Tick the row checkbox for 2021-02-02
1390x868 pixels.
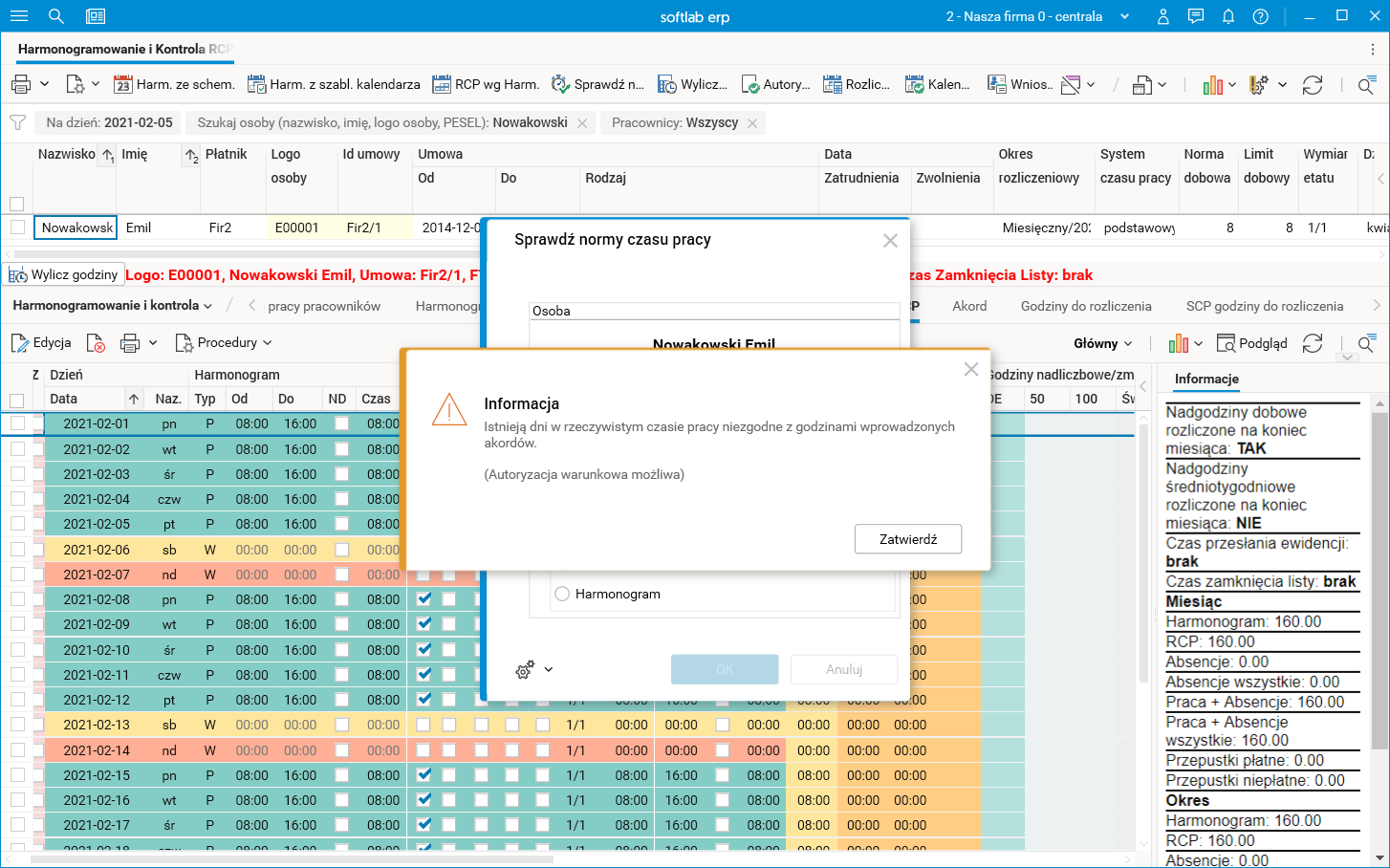17,448
